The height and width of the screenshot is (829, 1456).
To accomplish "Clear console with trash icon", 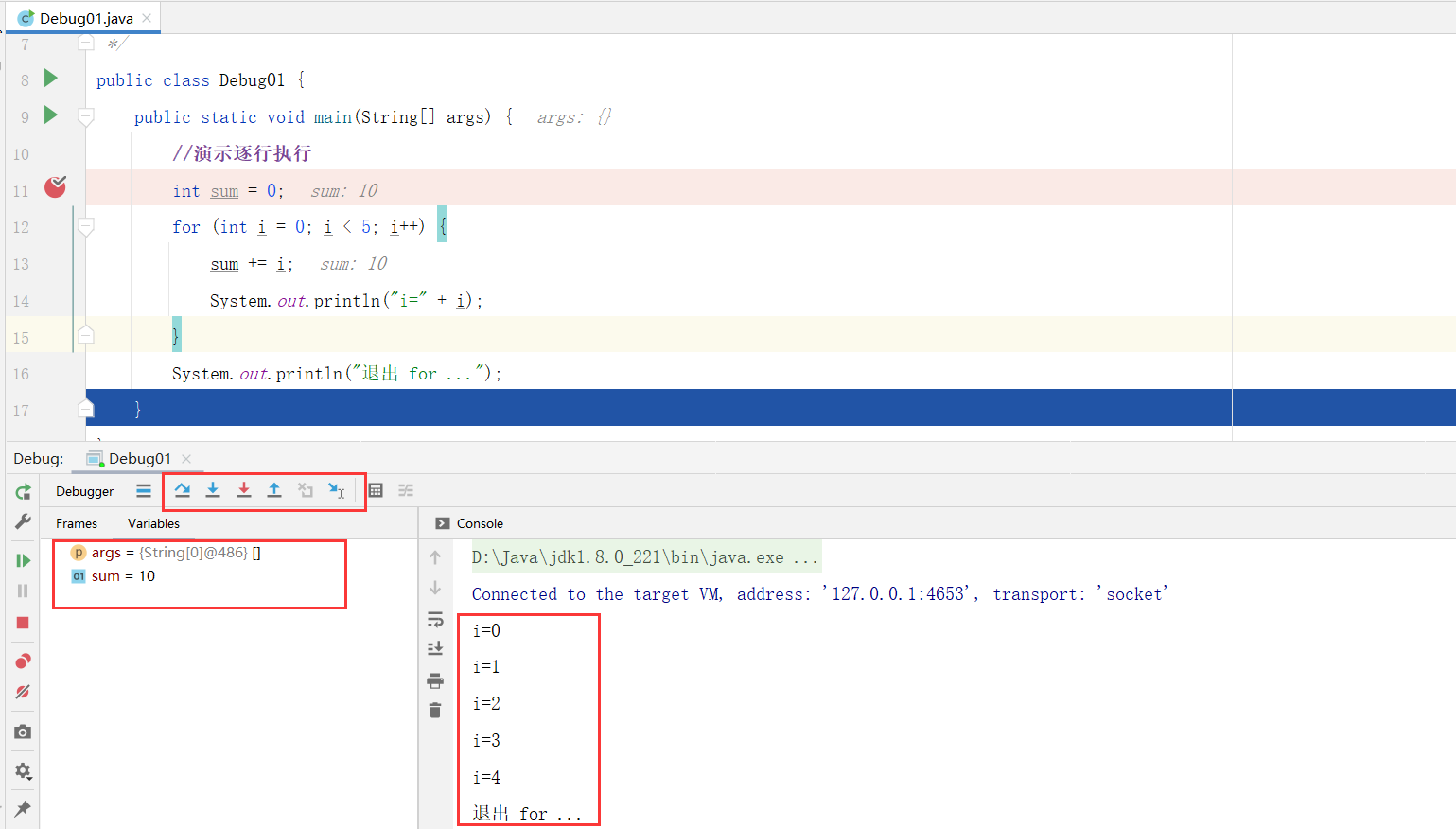I will tap(435, 710).
